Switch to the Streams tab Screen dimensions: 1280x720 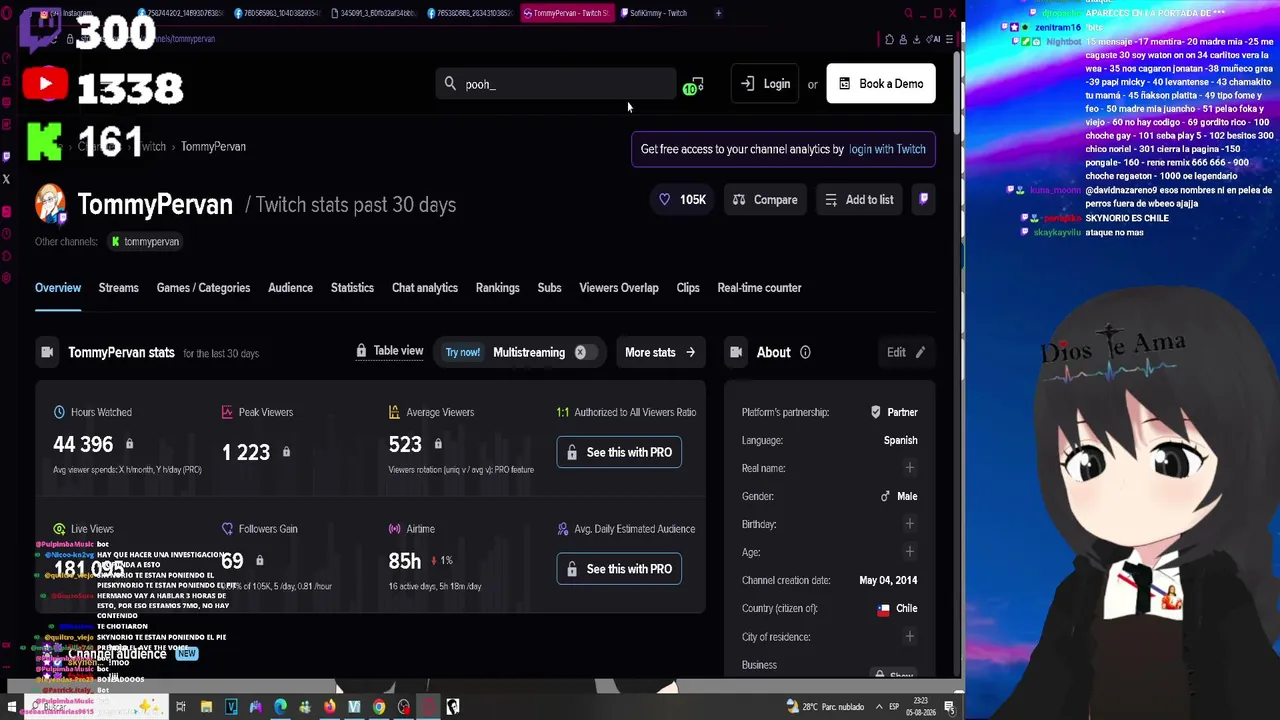tap(118, 288)
